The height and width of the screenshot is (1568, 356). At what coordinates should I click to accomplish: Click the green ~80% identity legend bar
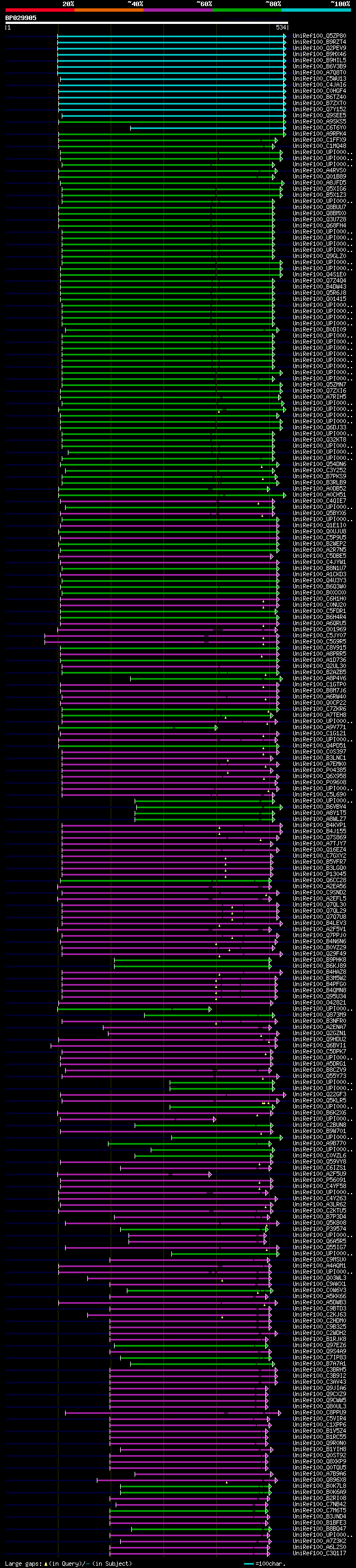coord(247,10)
